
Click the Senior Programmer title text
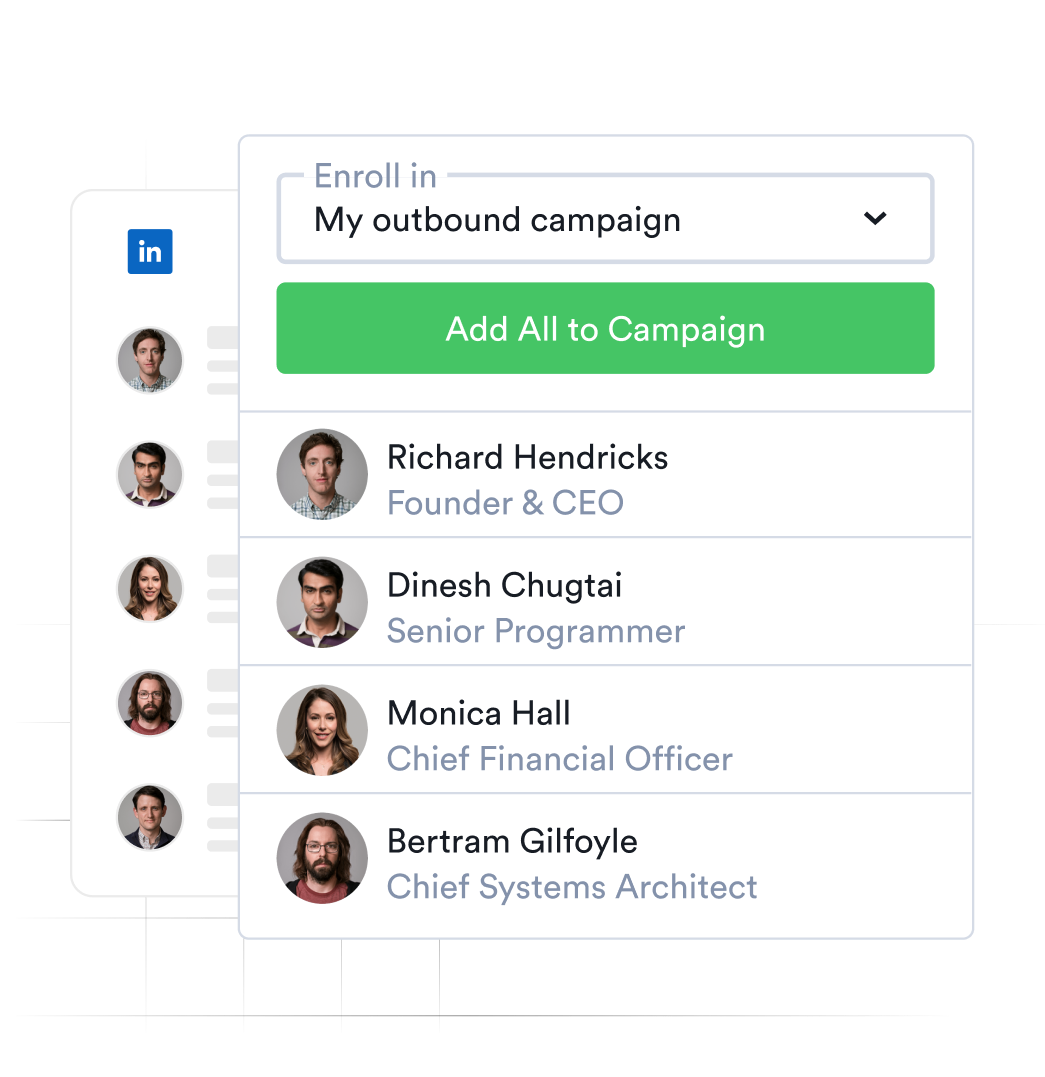click(x=536, y=631)
